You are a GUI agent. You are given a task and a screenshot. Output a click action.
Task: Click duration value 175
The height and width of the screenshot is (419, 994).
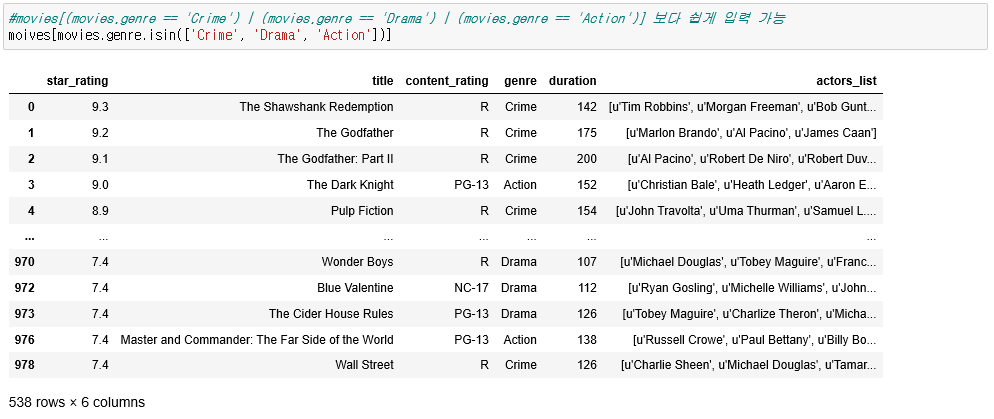[586, 133]
